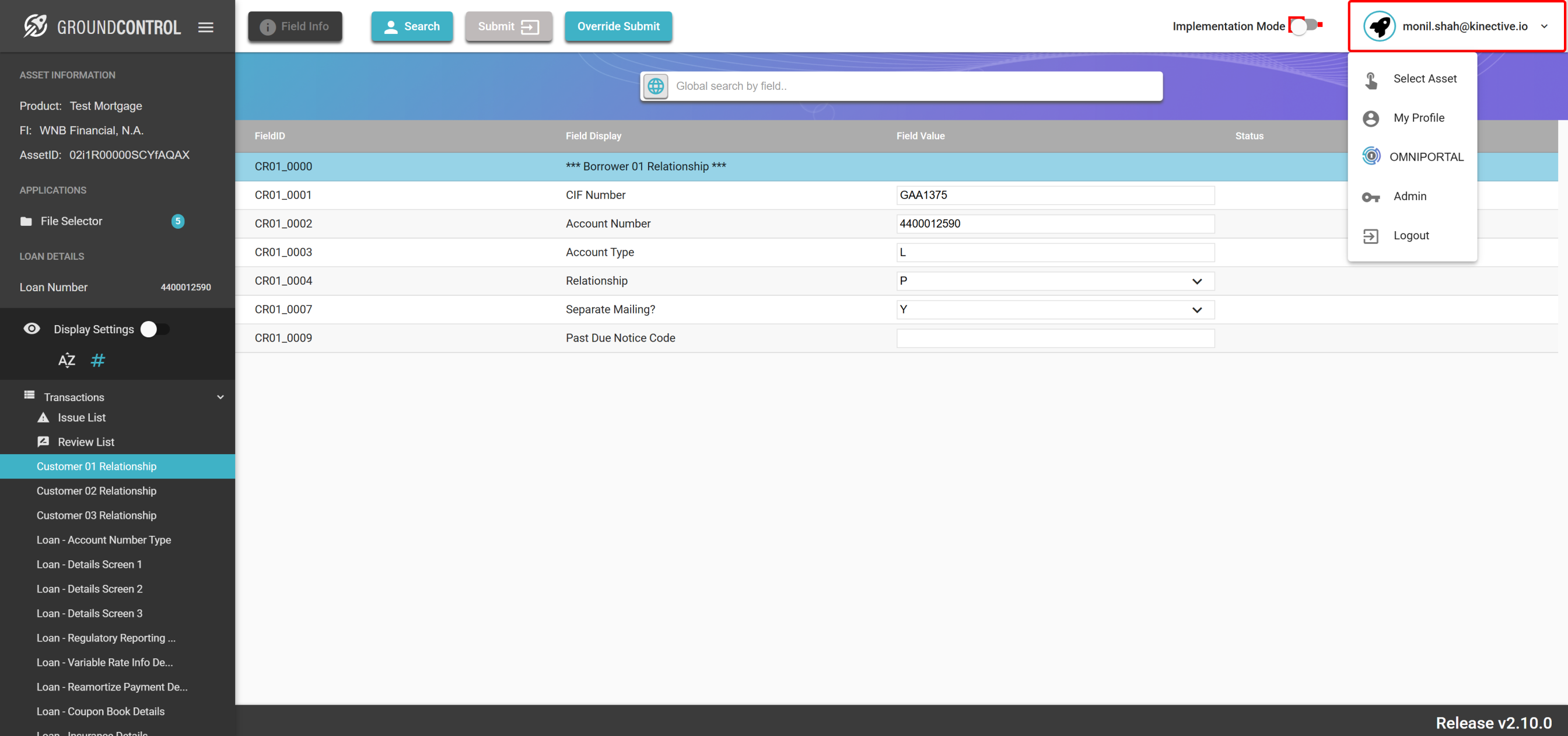Collapse the Transactions section
1568x736 pixels.
coord(220,397)
